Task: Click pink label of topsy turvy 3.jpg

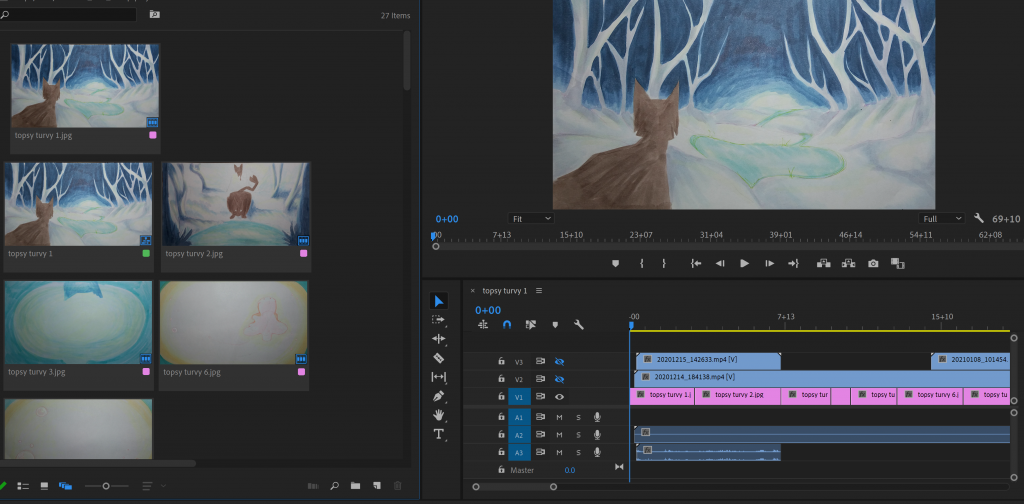Action: point(146,371)
